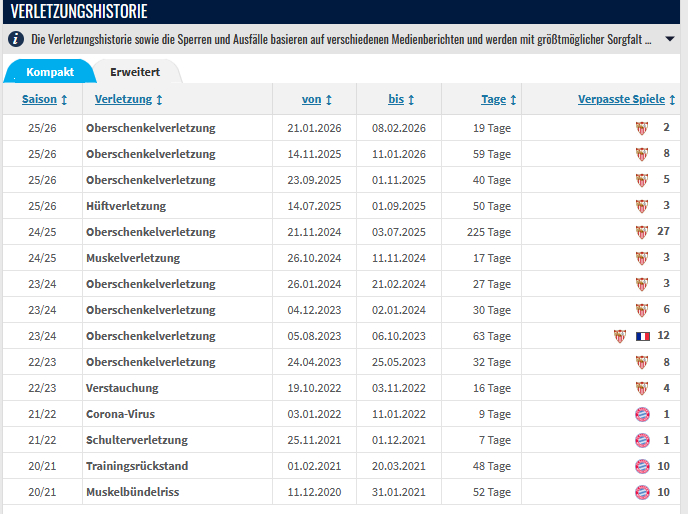This screenshot has width=688, height=514.
Task: Click Sevilla crest in the Muskelverletzung row
Action: coord(642,258)
